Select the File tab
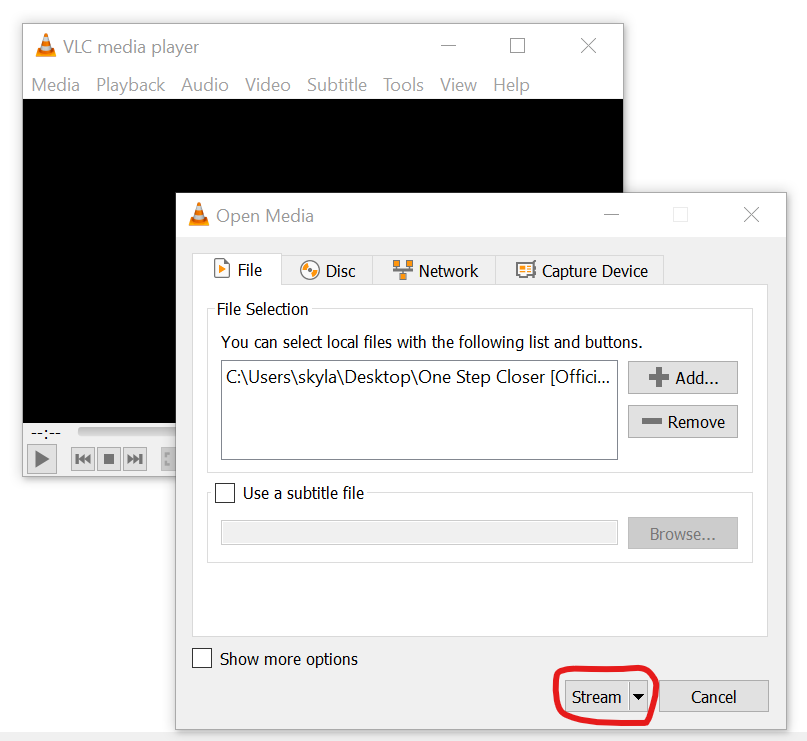 (237, 269)
